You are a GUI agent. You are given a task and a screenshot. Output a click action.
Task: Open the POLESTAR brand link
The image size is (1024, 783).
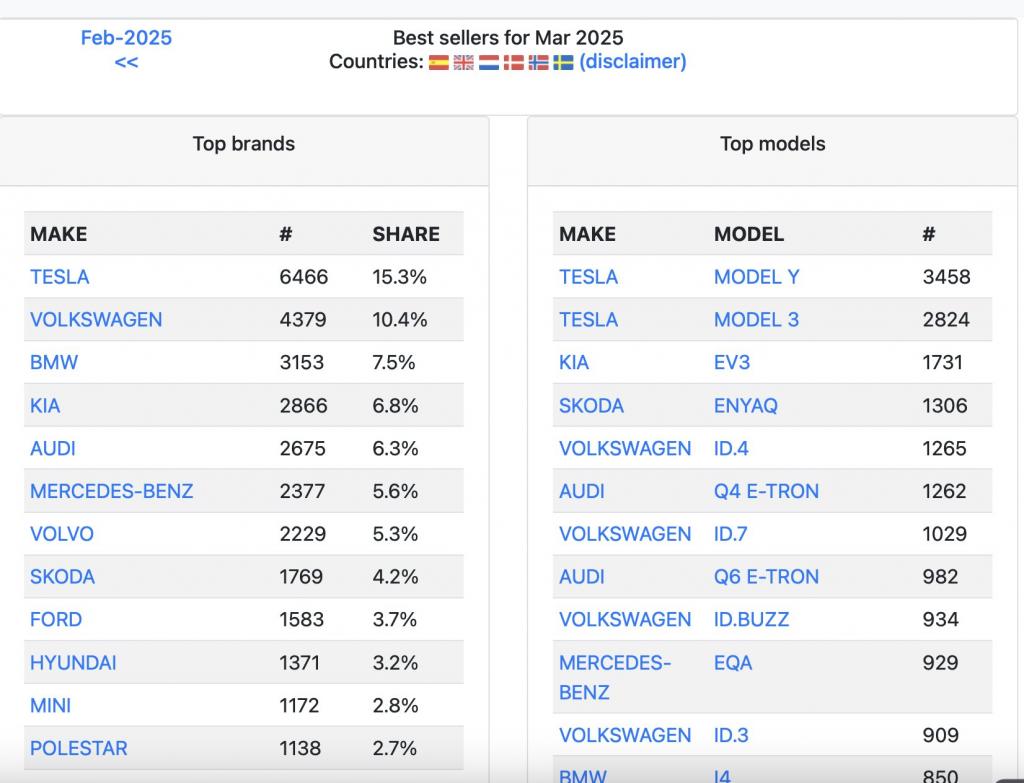point(79,748)
